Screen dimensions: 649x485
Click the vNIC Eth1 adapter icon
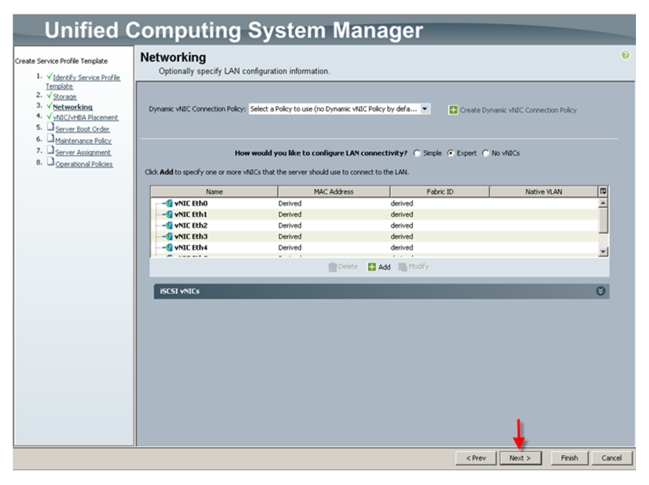tap(169, 214)
